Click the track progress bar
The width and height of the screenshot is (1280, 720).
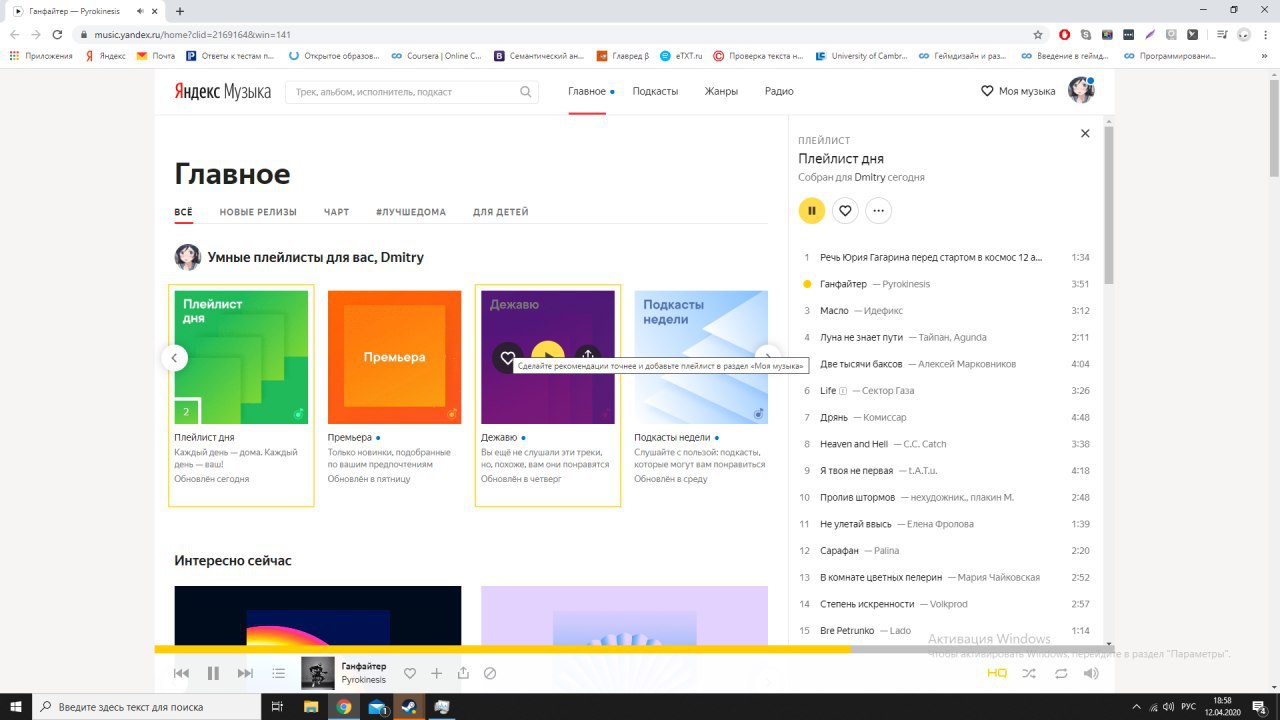pyautogui.click(x=634, y=649)
